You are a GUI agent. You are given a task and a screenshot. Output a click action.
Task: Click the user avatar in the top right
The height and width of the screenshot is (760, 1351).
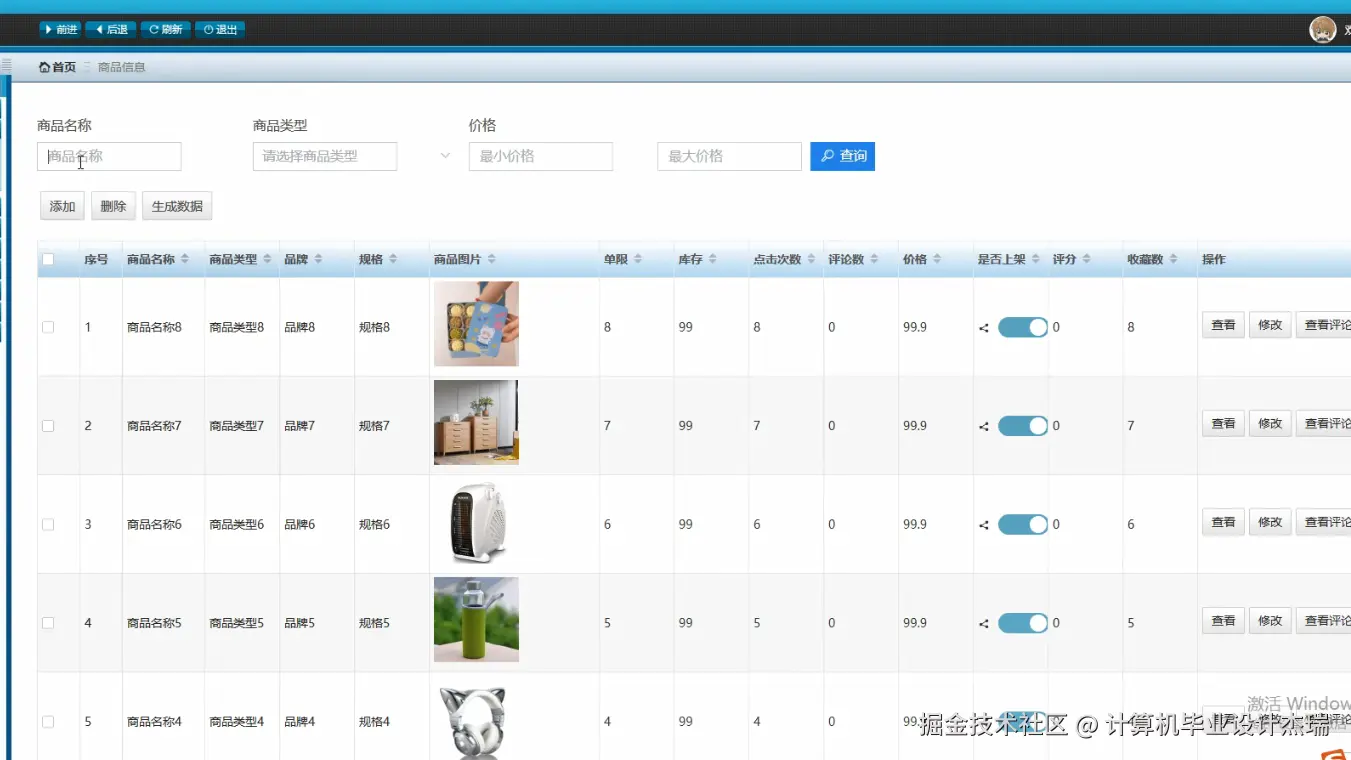click(x=1322, y=29)
